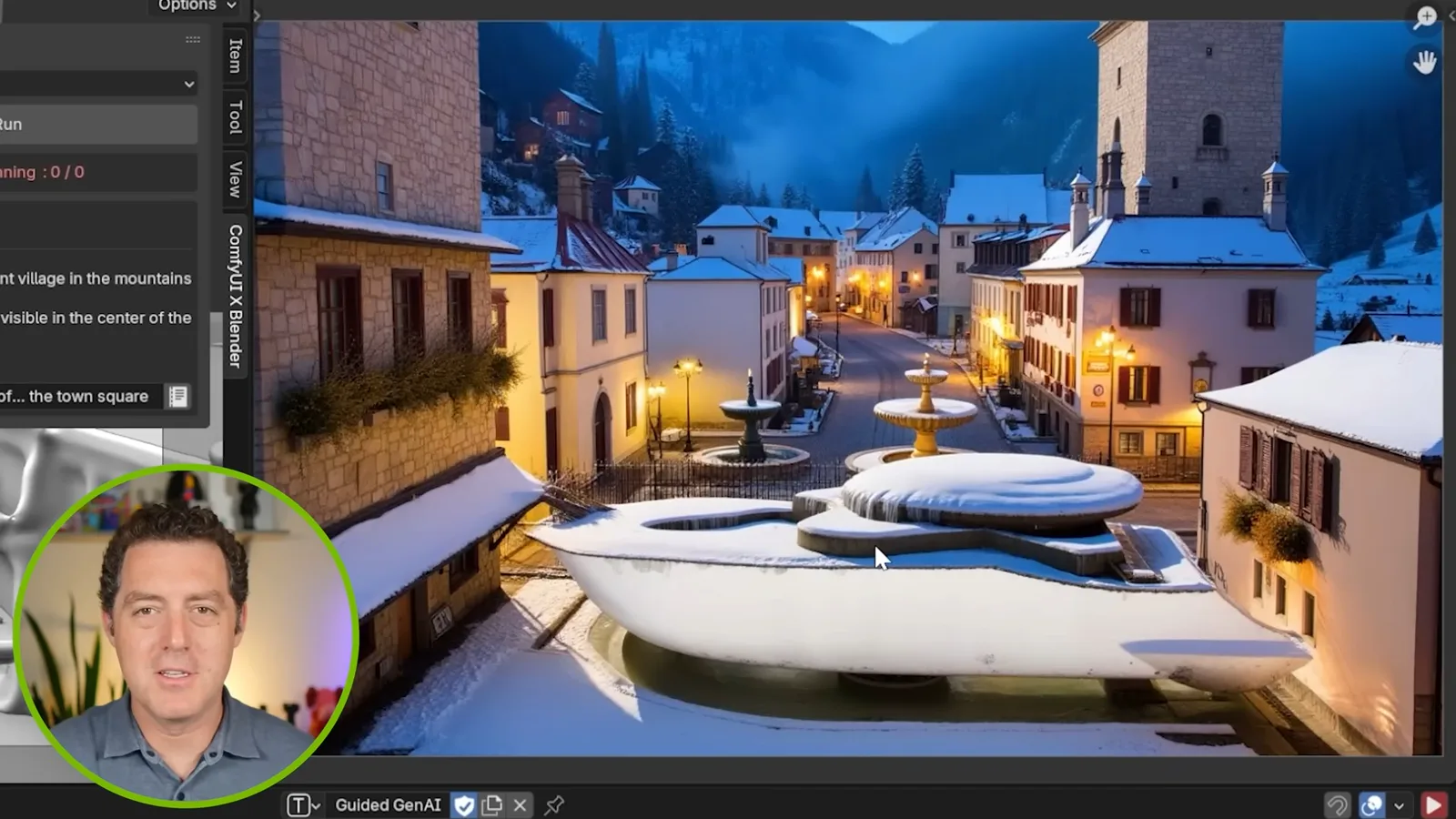Unlink the Guided GenAI datablock

[521, 805]
